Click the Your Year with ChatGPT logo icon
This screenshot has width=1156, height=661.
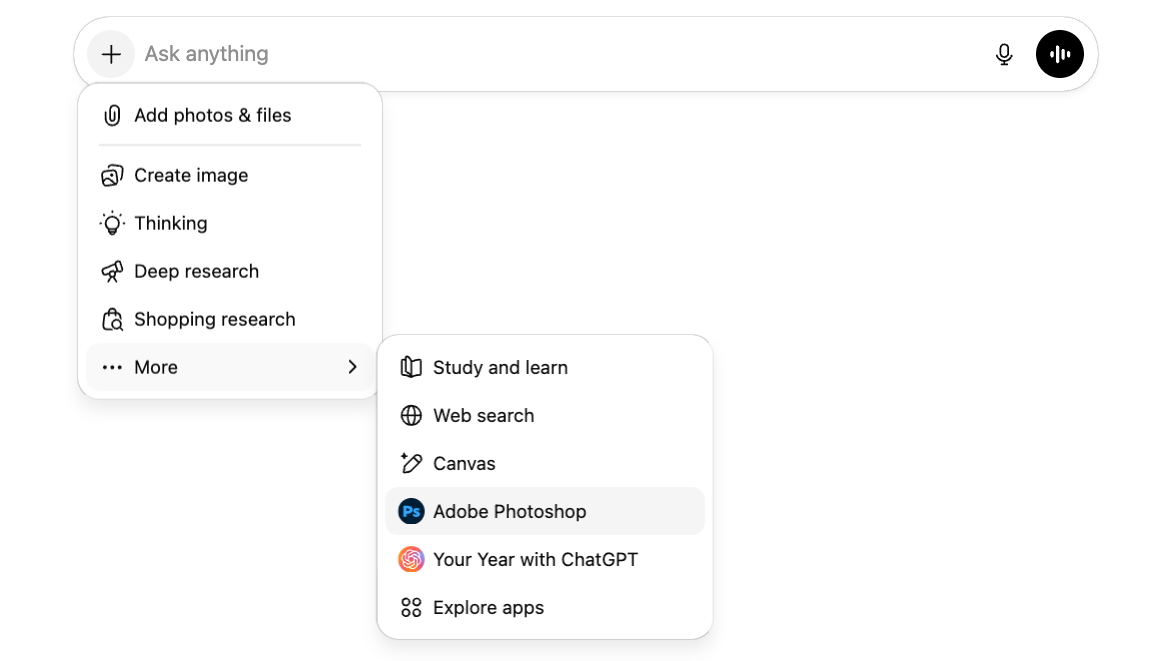point(411,560)
